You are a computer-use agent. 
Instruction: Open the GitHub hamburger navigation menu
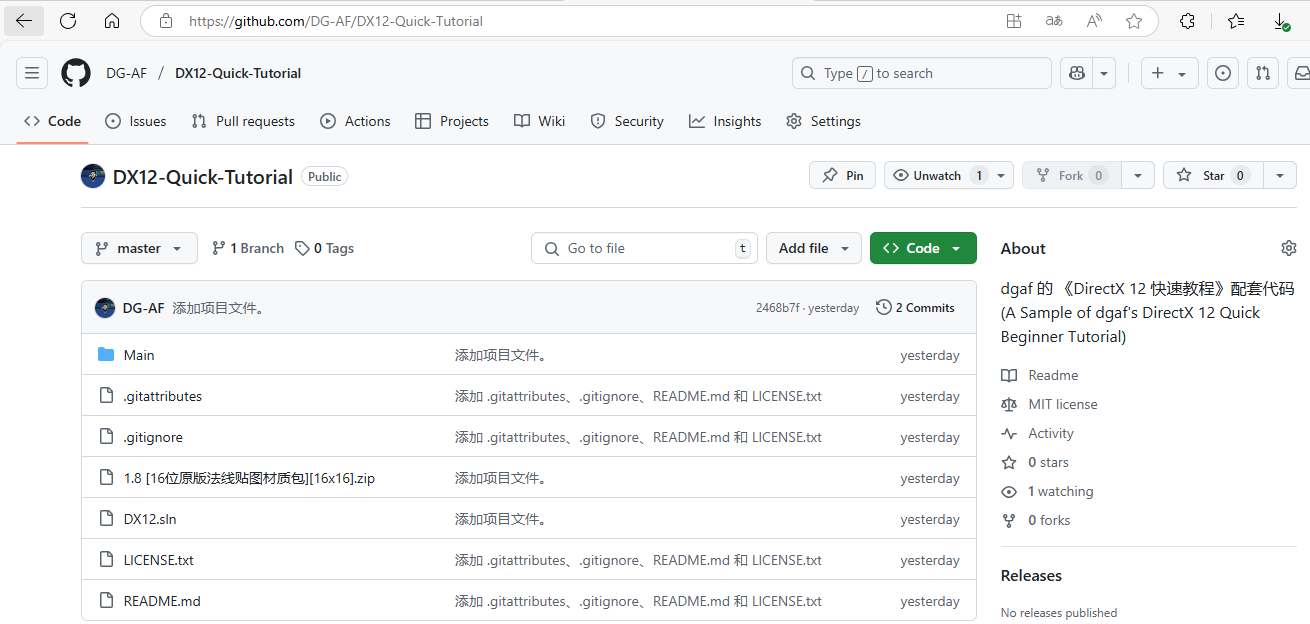pyautogui.click(x=32, y=73)
